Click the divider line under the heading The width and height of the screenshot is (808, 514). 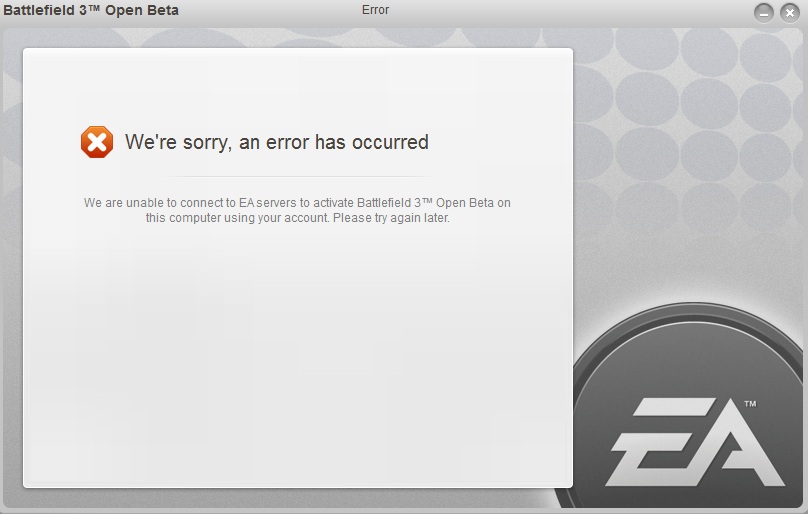tap(298, 176)
